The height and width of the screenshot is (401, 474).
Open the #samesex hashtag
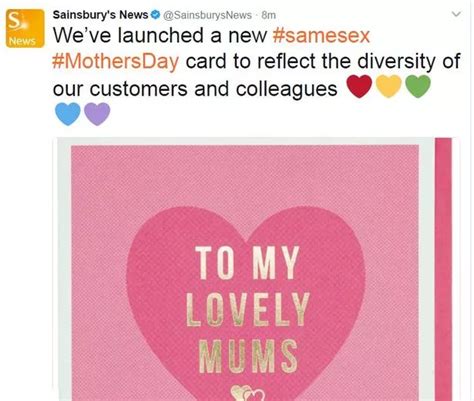(321, 35)
